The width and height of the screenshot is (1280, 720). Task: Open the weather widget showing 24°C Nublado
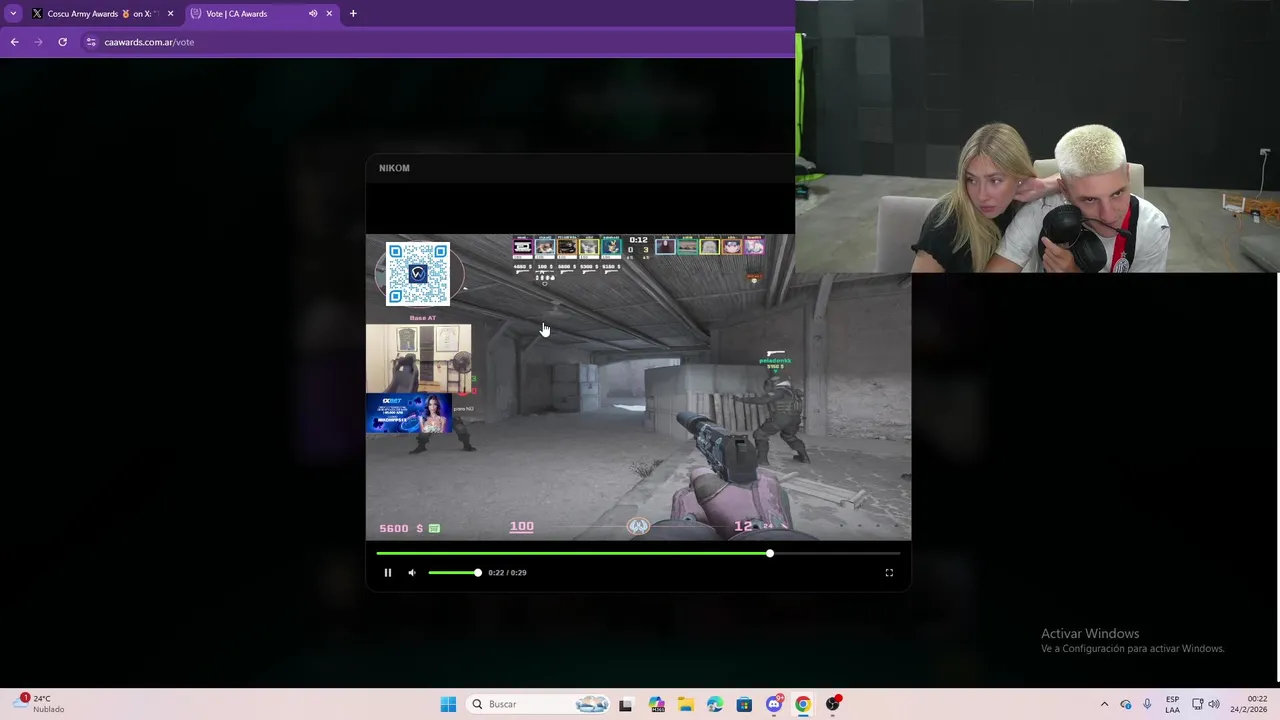click(x=40, y=704)
